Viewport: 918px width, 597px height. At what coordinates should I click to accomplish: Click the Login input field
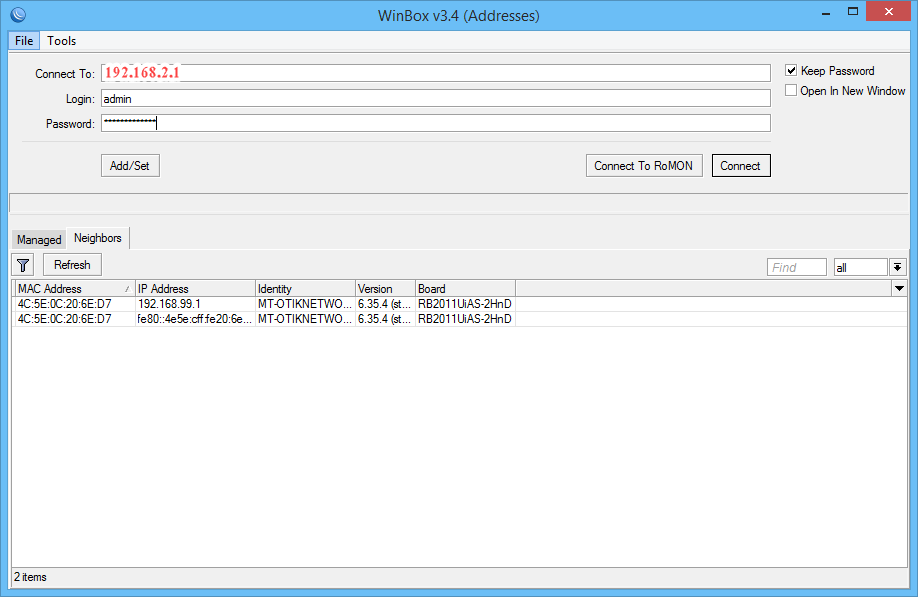[x=436, y=98]
